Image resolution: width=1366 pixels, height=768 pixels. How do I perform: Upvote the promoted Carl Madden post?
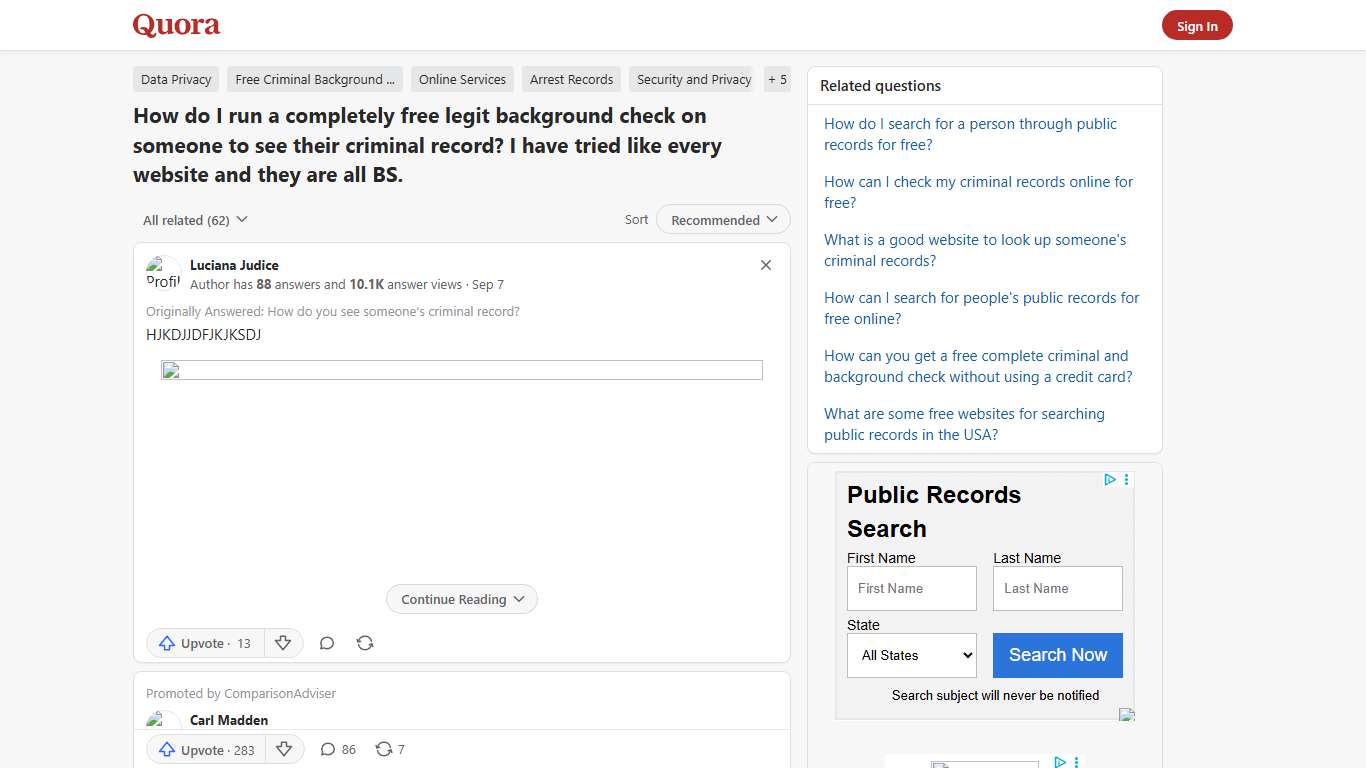(x=204, y=749)
